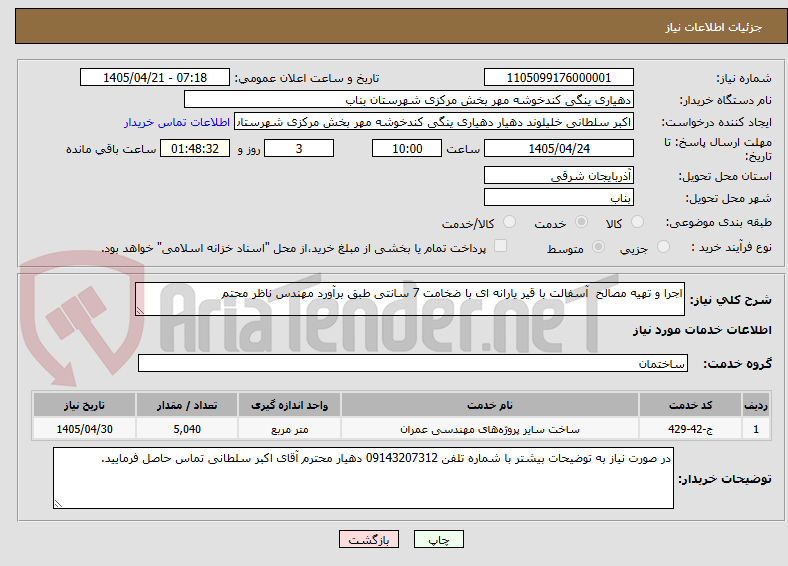
Task: Select the خدمت radio button
Action: click(581, 222)
